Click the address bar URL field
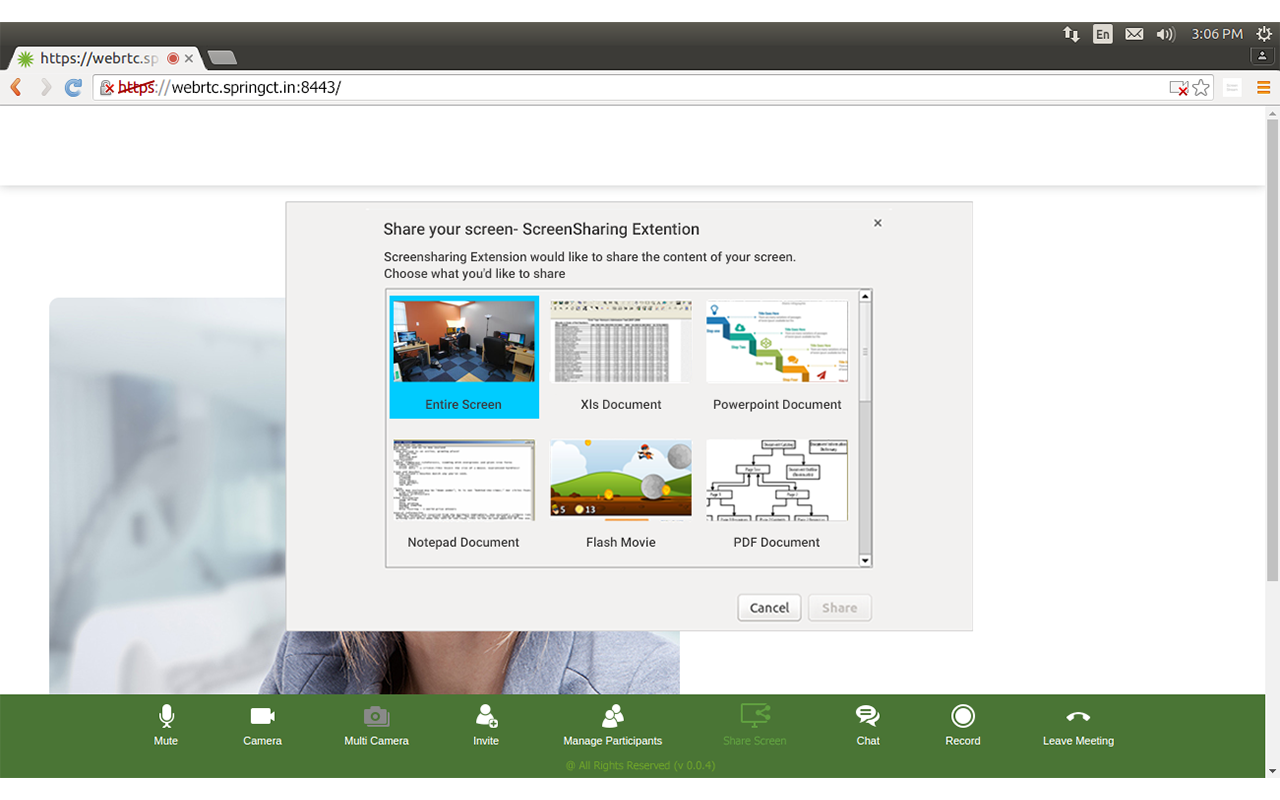 point(655,88)
